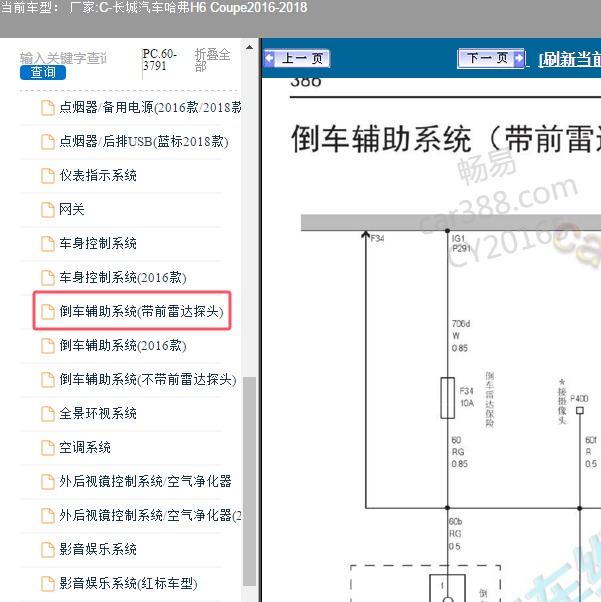Image resolution: width=601 pixels, height=602 pixels.
Task: Click file icon beside 全景环视系统
Action: (48, 413)
